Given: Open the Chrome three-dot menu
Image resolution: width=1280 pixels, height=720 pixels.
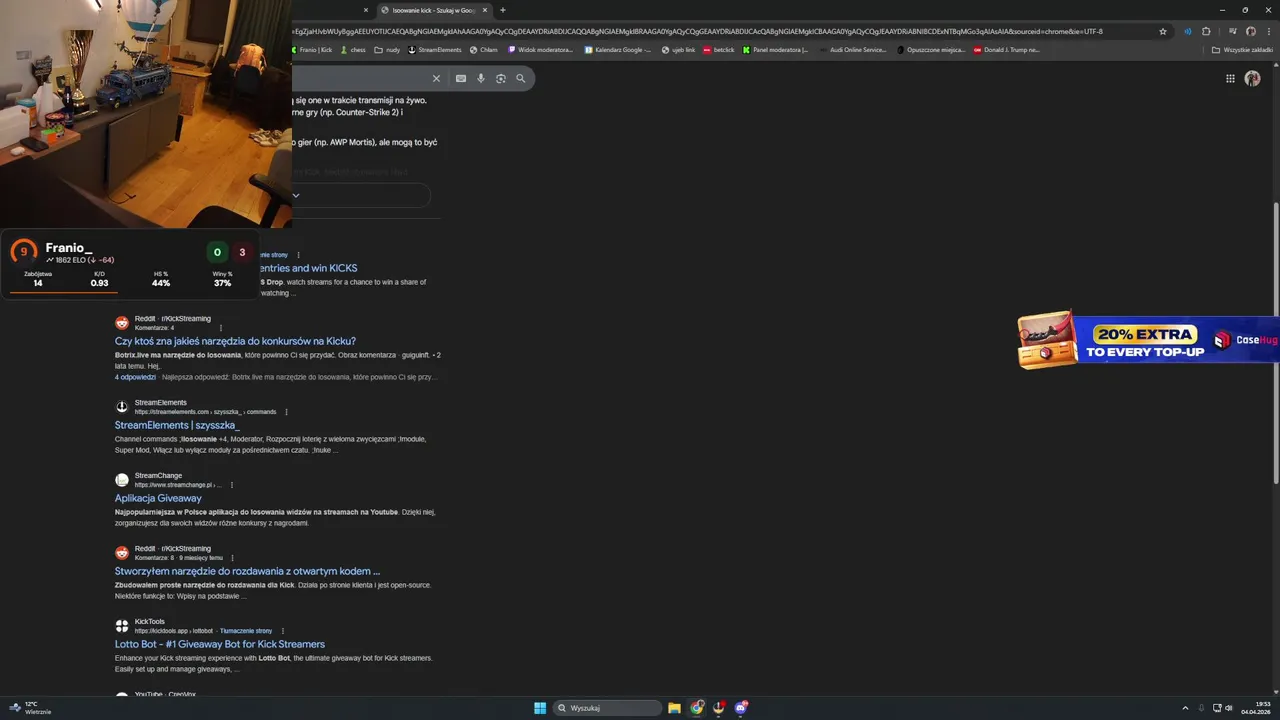Looking at the screenshot, I should click(x=1268, y=31).
